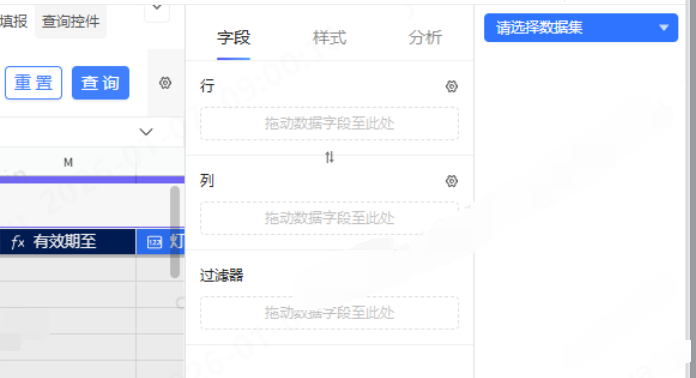This screenshot has width=696, height=378.
Task: Click the 查询 button
Action: coord(100,83)
